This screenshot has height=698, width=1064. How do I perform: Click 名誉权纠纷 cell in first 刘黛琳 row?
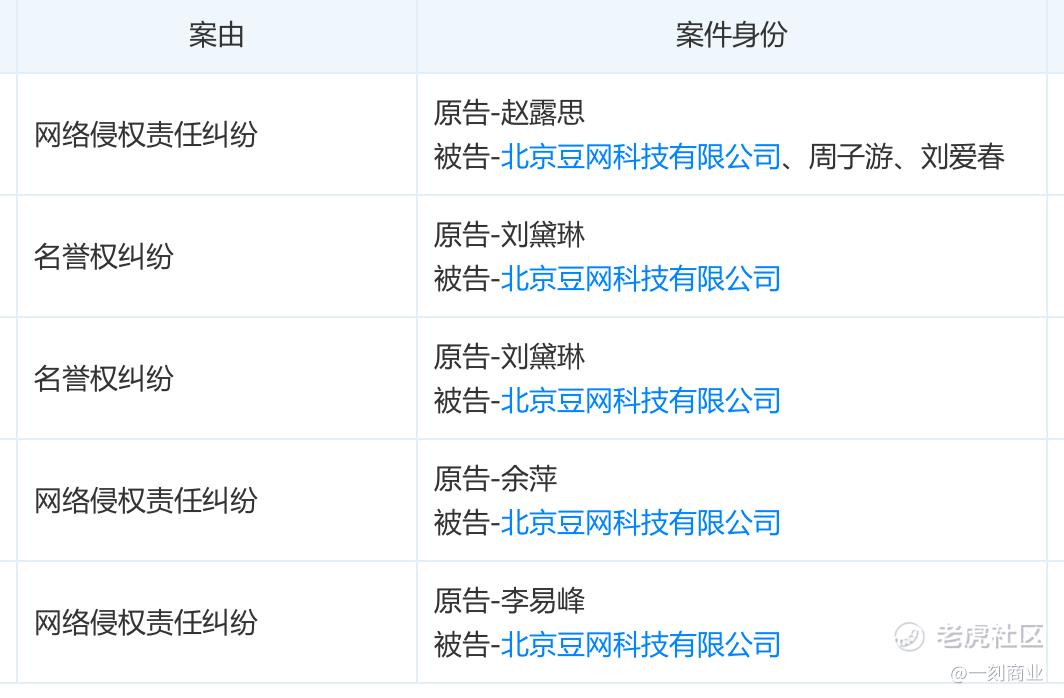click(104, 257)
